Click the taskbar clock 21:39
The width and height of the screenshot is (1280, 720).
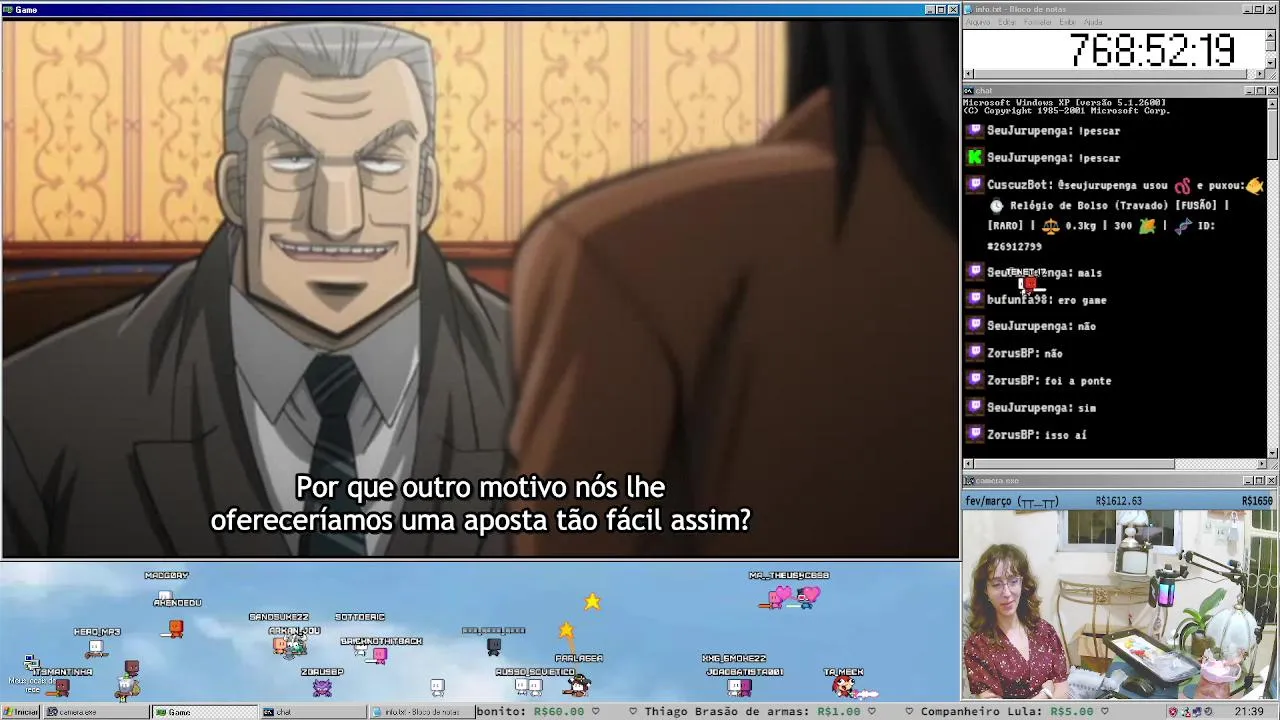[x=1248, y=712]
